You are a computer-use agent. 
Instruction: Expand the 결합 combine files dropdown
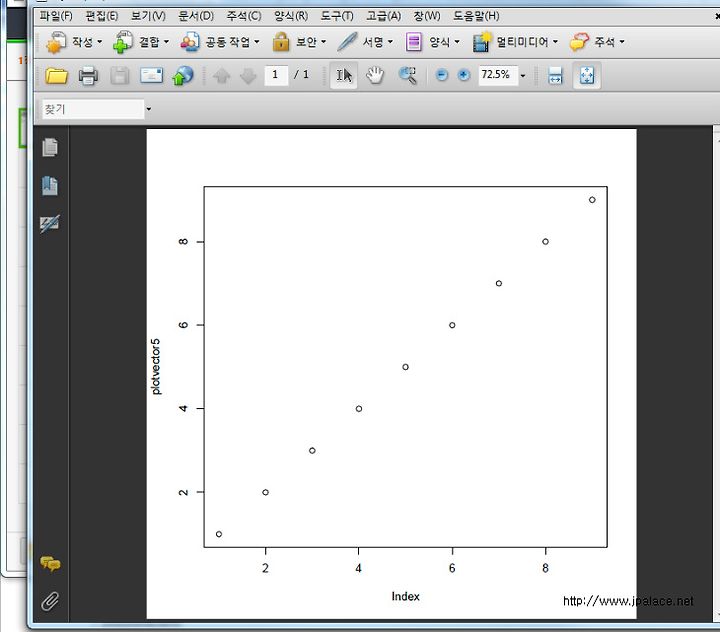(x=166, y=42)
